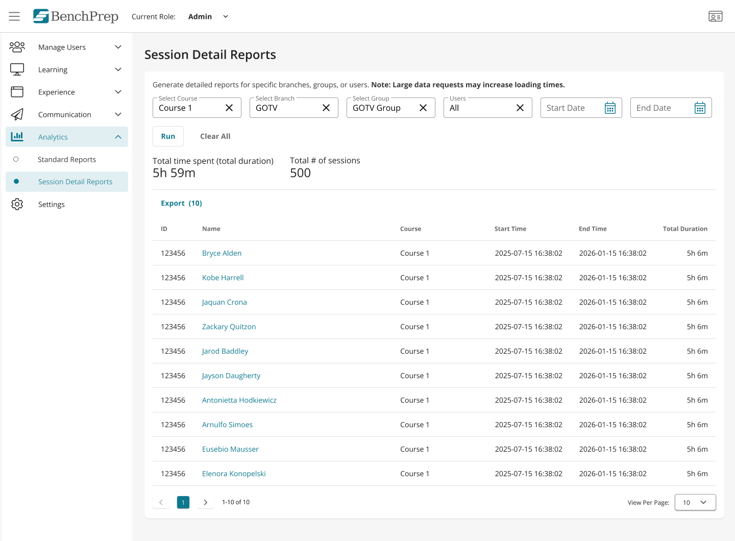The height and width of the screenshot is (541, 735).
Task: Select Session Detail Reports menu item
Action: point(75,182)
